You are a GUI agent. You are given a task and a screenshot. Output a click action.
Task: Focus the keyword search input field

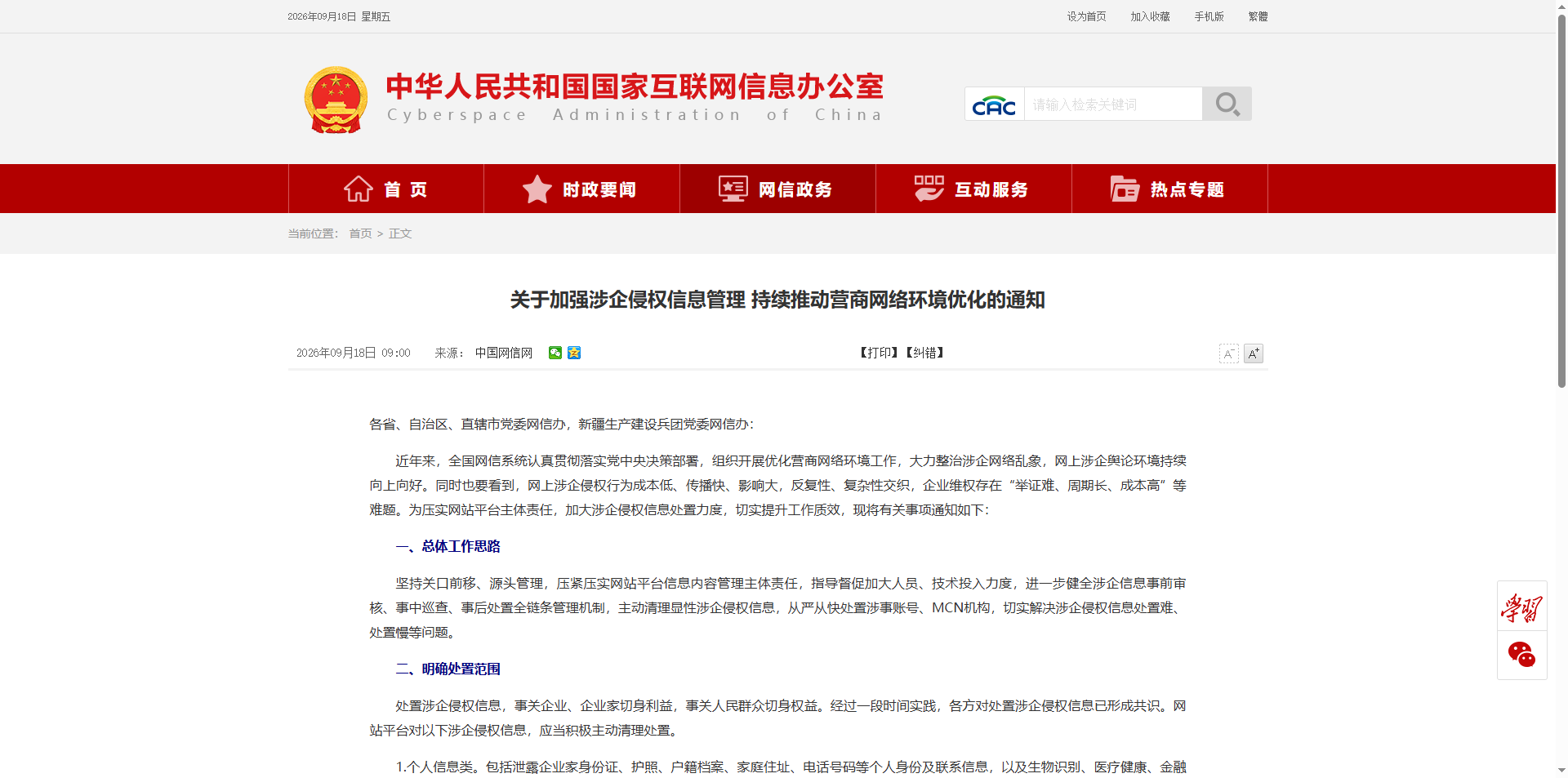click(x=1113, y=104)
